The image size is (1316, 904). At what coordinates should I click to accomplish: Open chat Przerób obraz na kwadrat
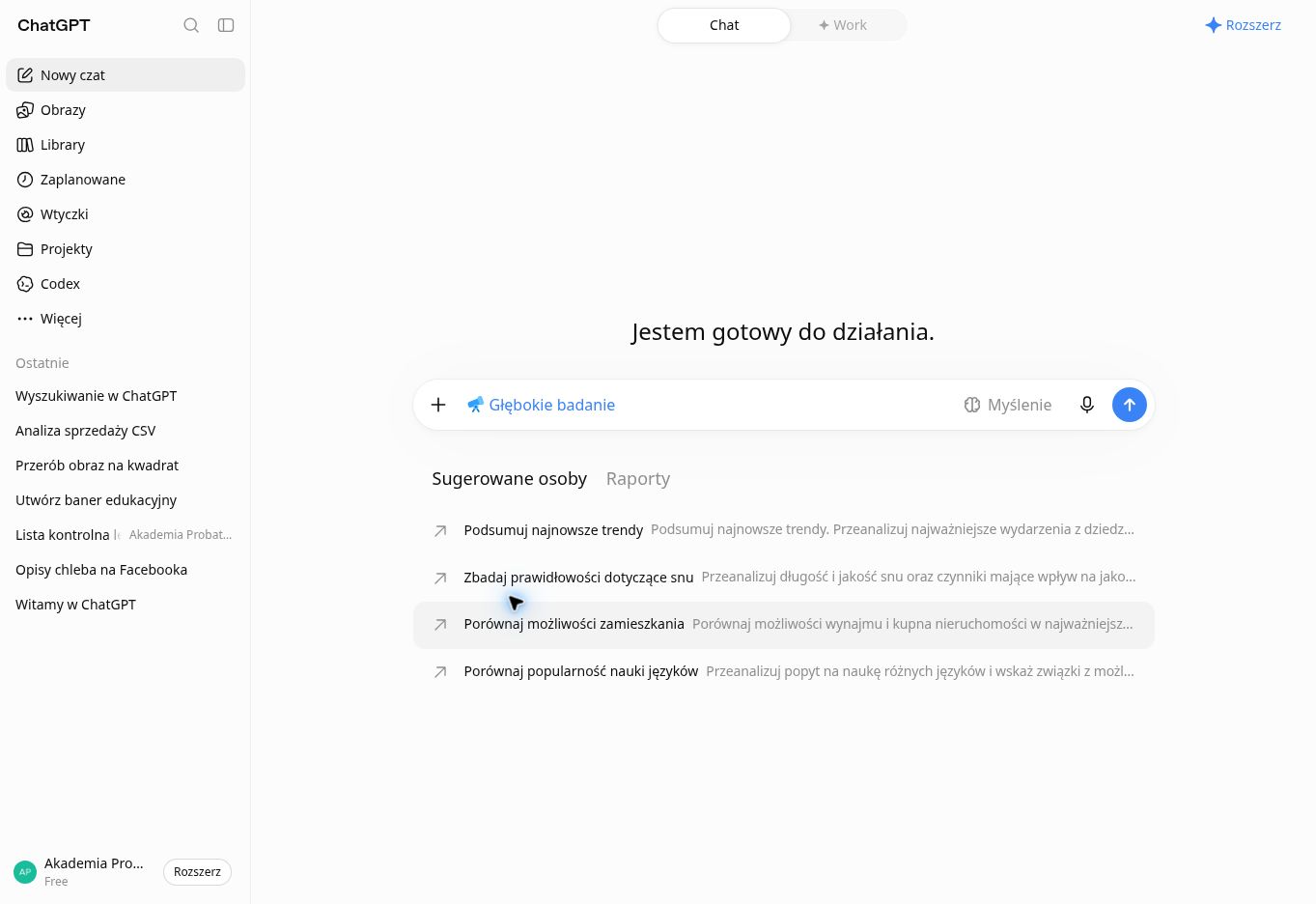(x=126, y=465)
